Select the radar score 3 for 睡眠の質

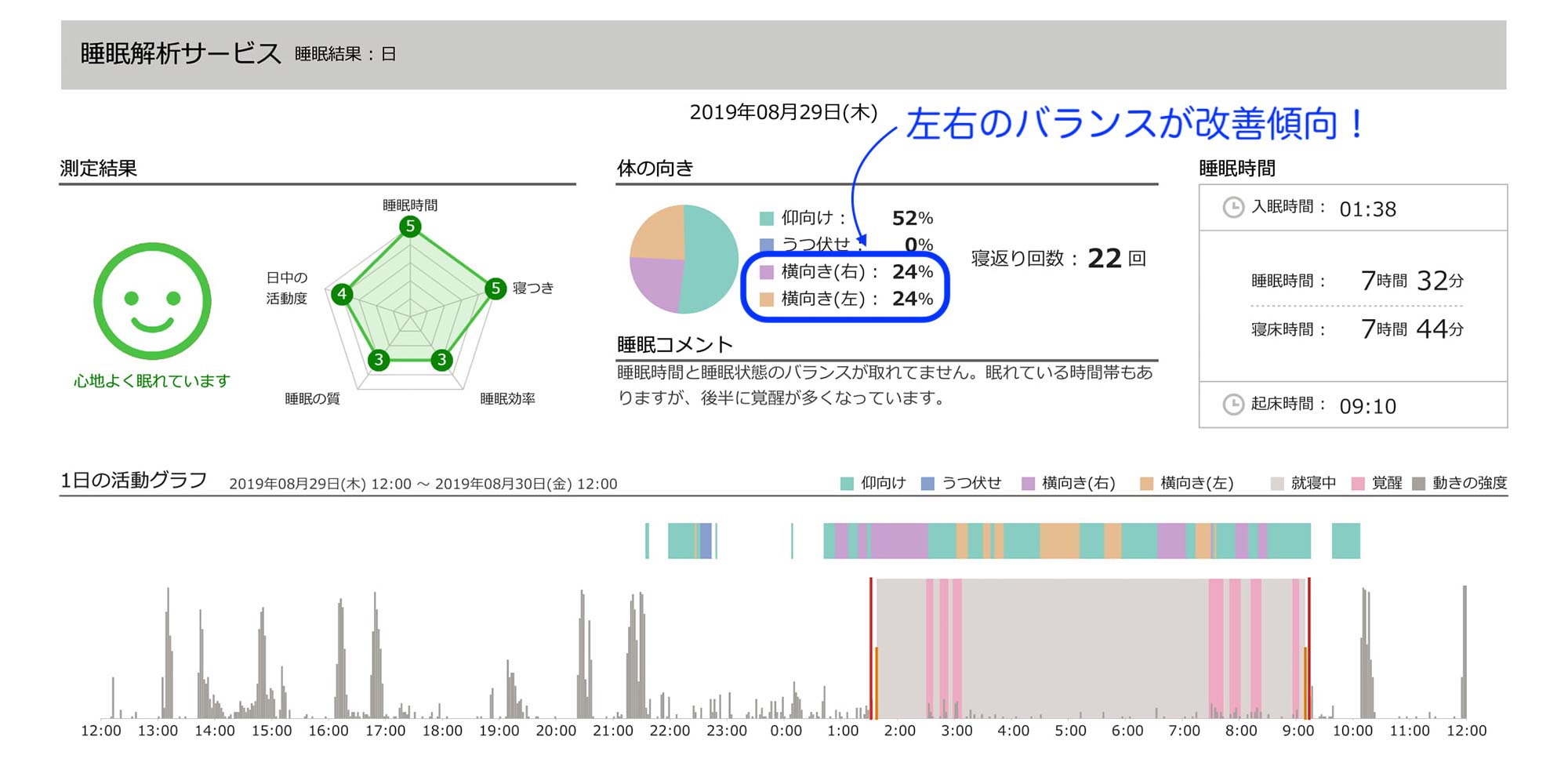(379, 360)
